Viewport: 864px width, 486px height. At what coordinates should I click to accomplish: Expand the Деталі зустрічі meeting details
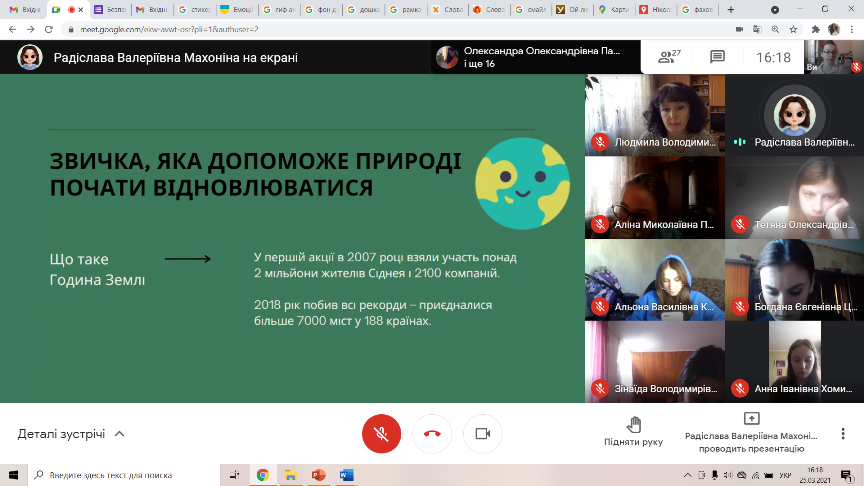pos(71,434)
